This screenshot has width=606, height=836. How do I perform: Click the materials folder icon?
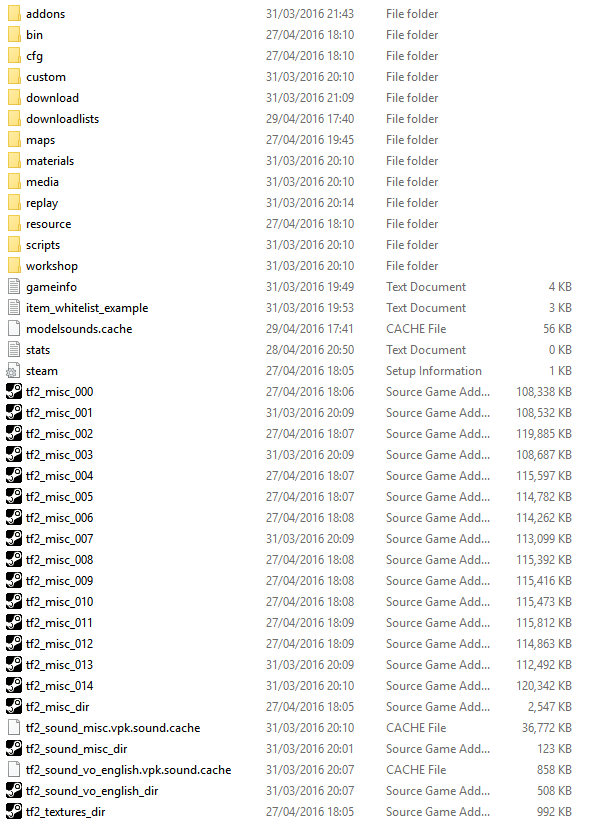[14, 161]
